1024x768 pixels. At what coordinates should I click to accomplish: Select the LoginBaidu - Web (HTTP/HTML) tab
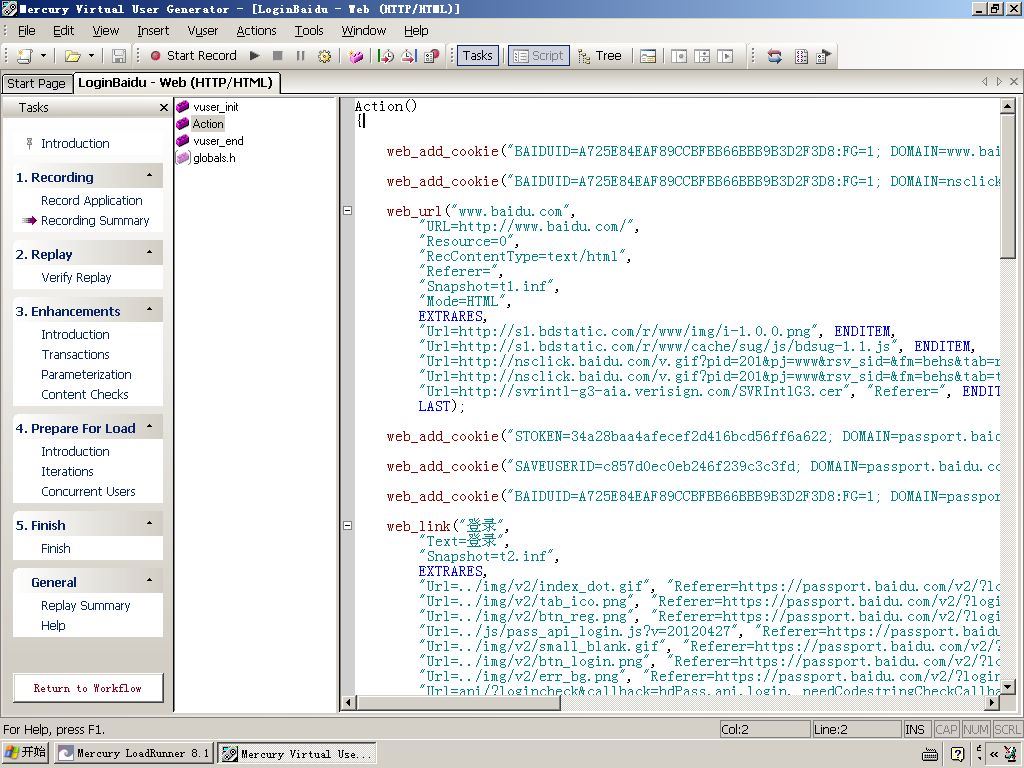tap(175, 82)
